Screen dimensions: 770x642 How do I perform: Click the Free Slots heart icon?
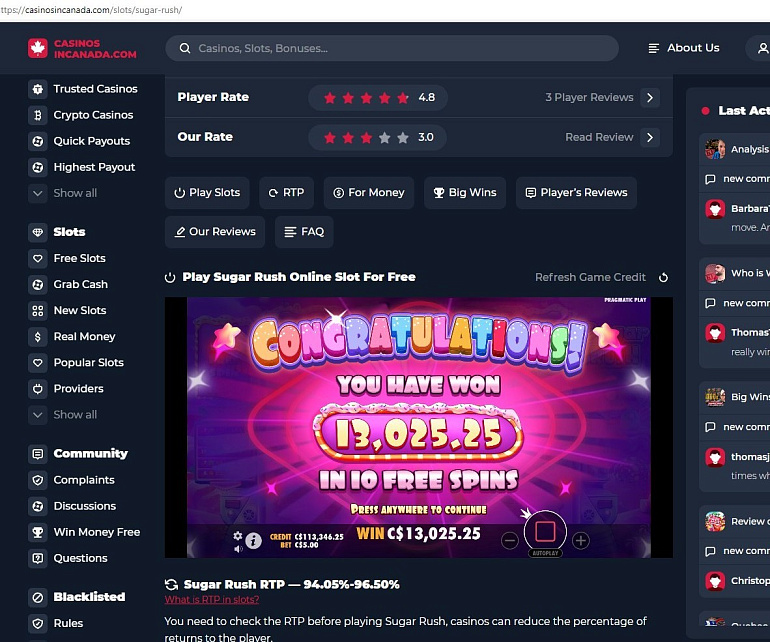(x=38, y=258)
